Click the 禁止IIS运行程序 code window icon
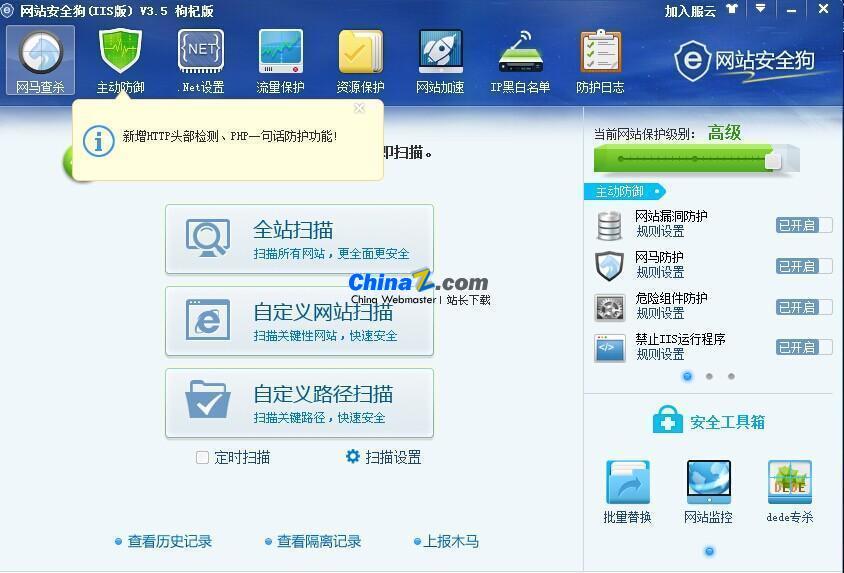The height and width of the screenshot is (573, 844). pos(610,348)
